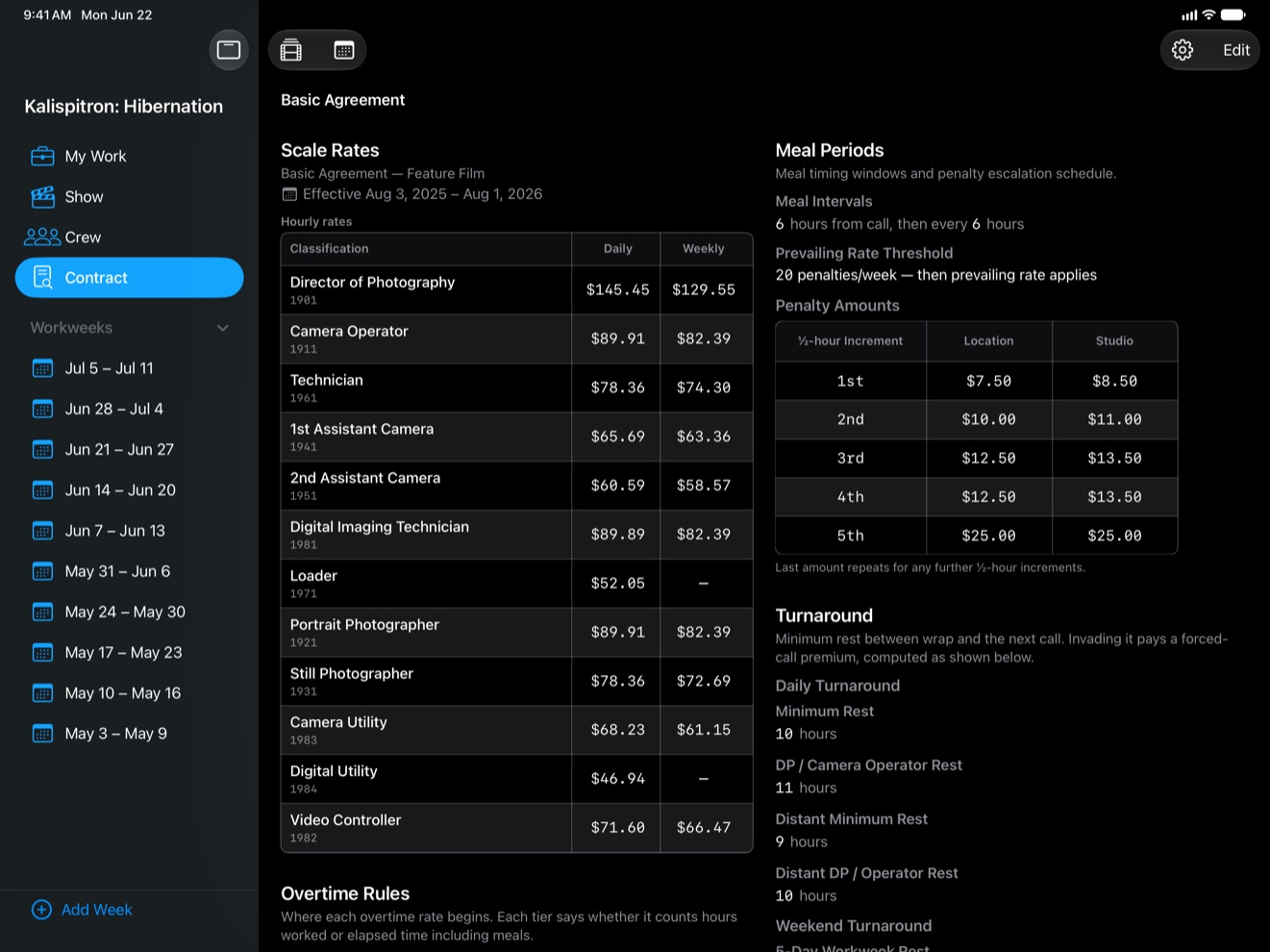Open workweek May 24 – May 30

tap(130, 612)
